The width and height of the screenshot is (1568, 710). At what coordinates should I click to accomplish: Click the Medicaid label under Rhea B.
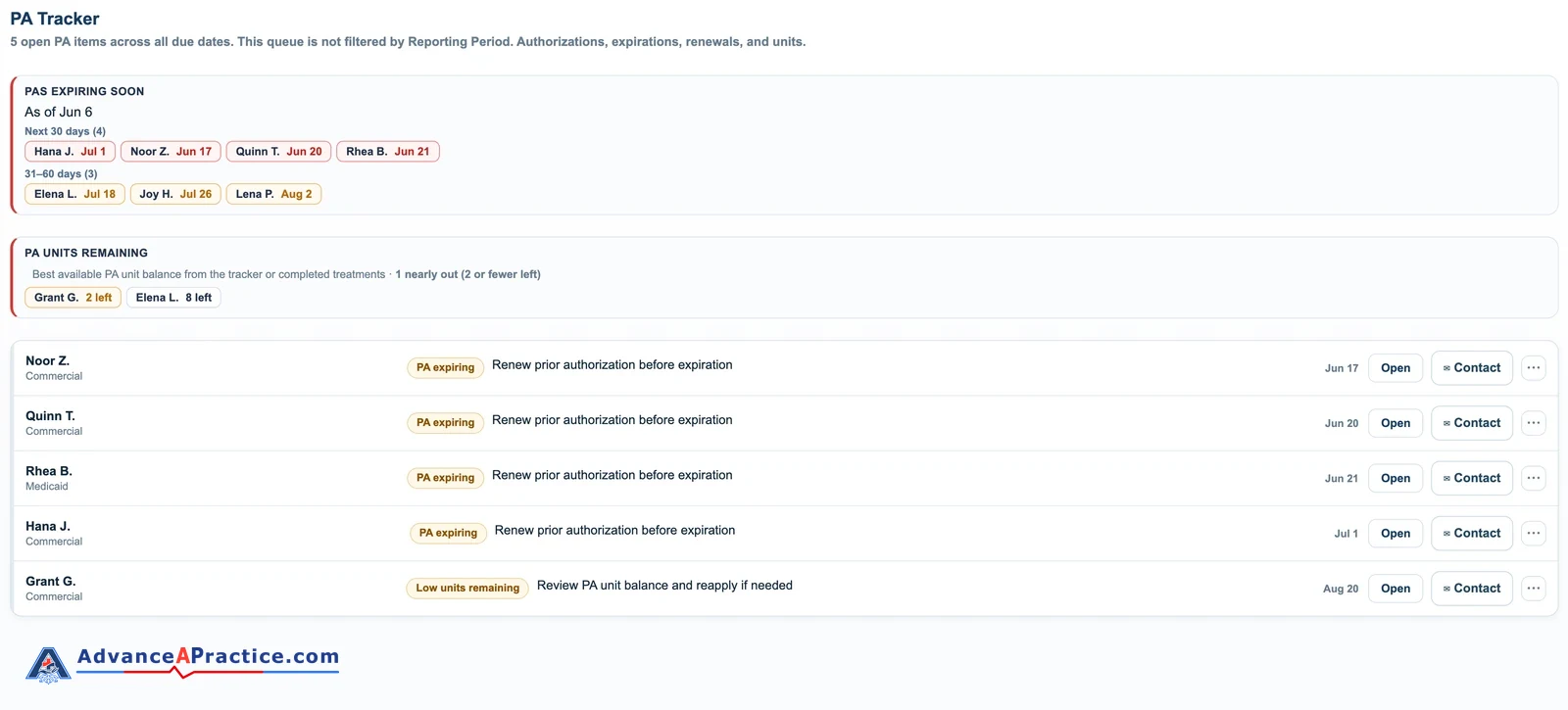(x=47, y=487)
